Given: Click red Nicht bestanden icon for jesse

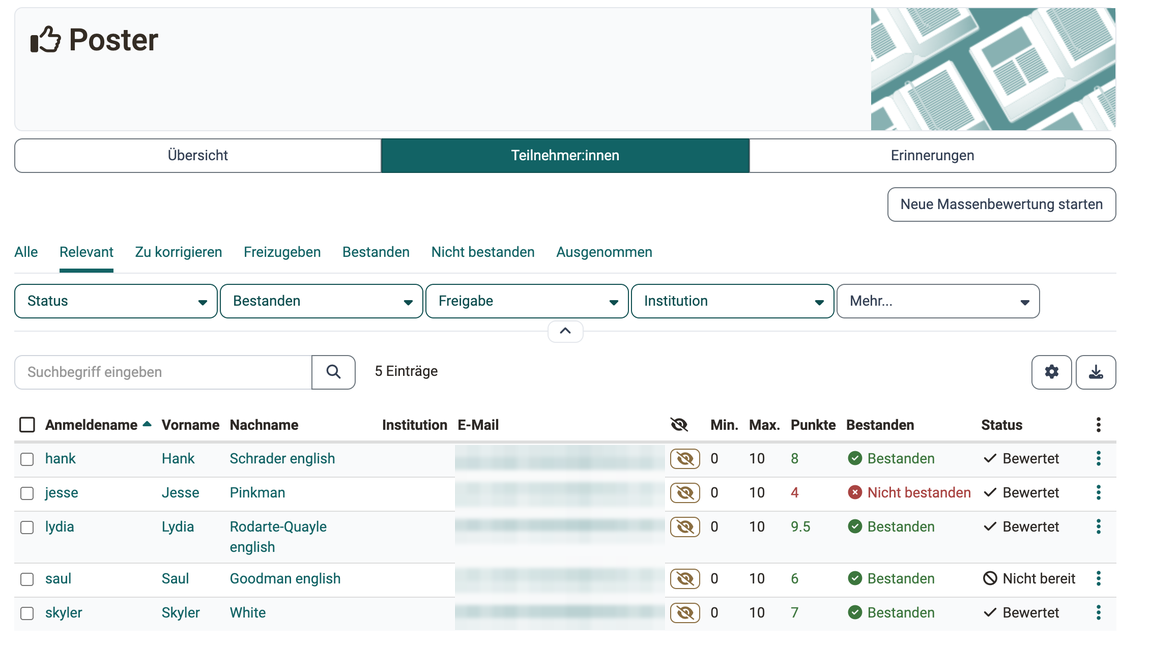Looking at the screenshot, I should click(x=854, y=492).
